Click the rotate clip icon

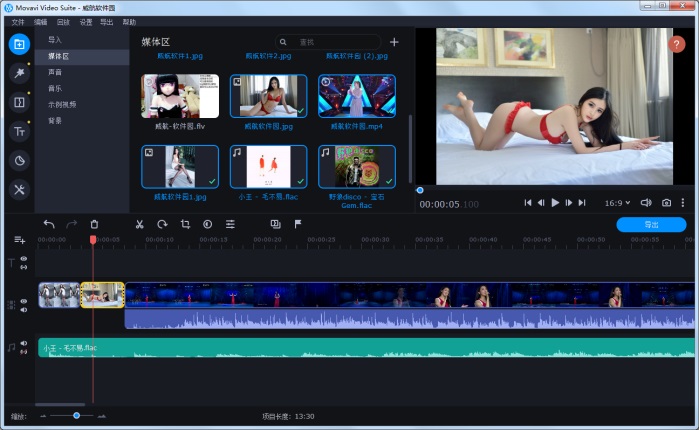162,225
